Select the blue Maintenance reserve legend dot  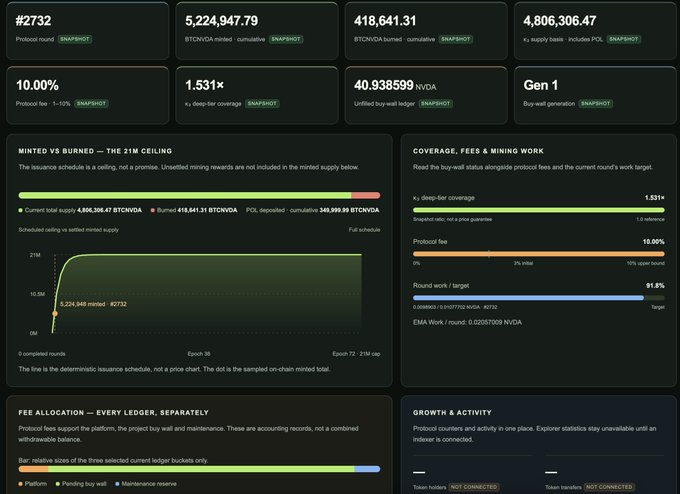[x=117, y=484]
